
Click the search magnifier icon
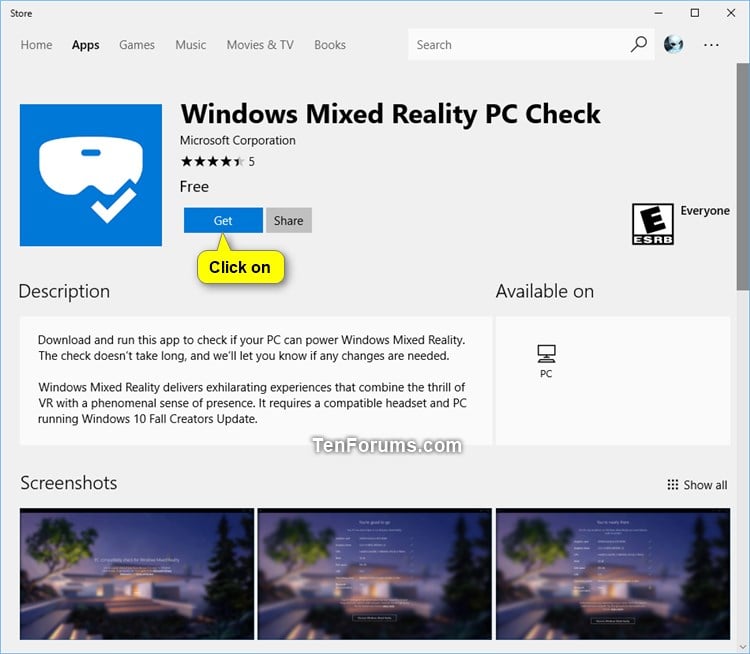click(x=639, y=44)
